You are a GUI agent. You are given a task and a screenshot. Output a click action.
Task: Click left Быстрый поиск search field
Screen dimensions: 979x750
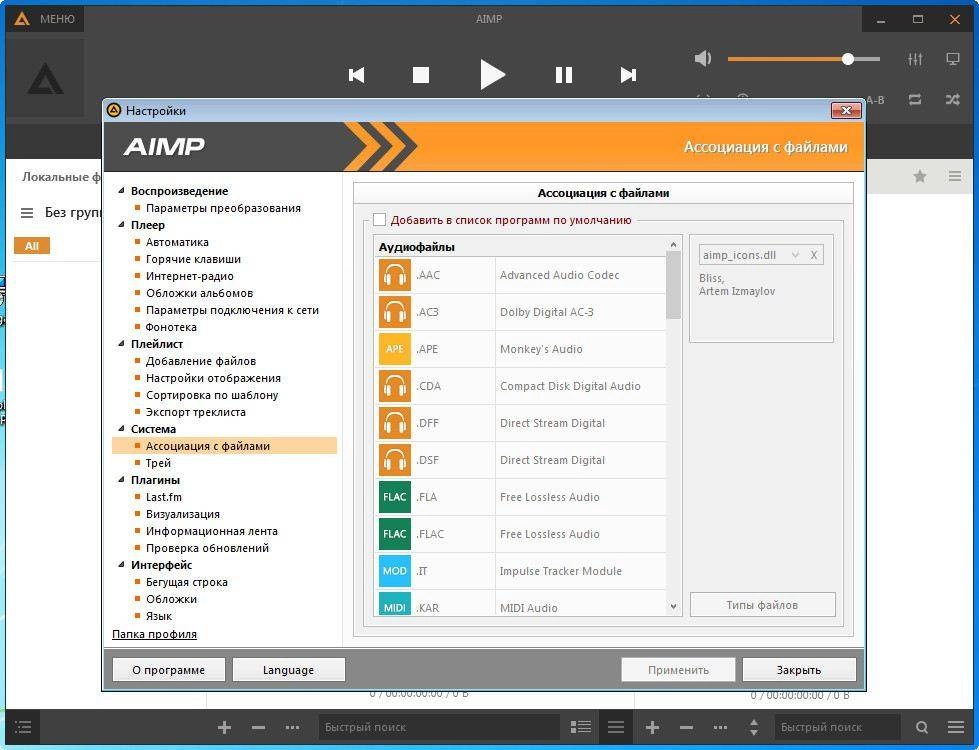point(438,727)
